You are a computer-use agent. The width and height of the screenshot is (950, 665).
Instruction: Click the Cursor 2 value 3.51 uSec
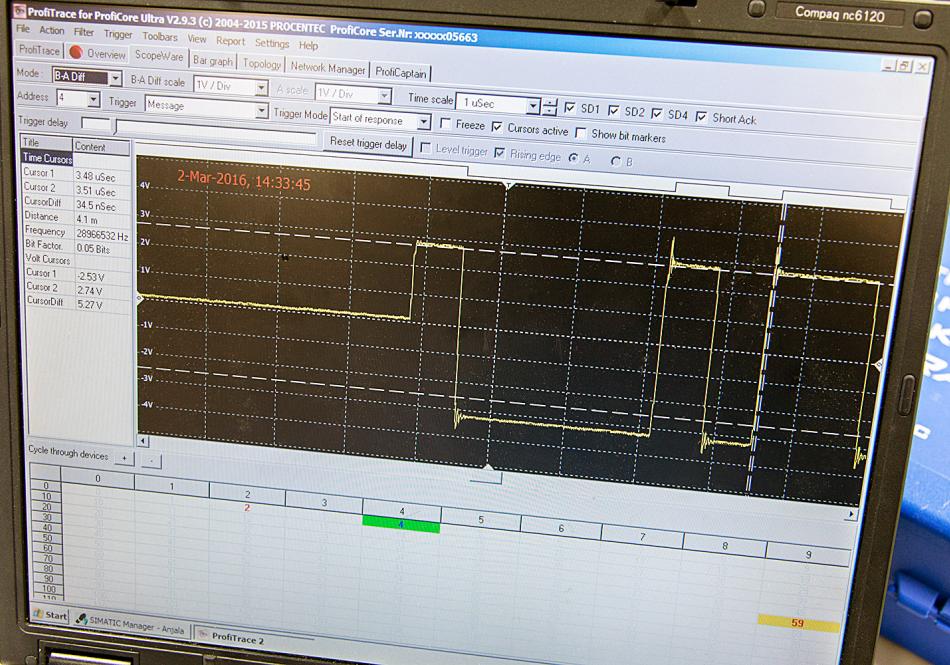pos(95,191)
